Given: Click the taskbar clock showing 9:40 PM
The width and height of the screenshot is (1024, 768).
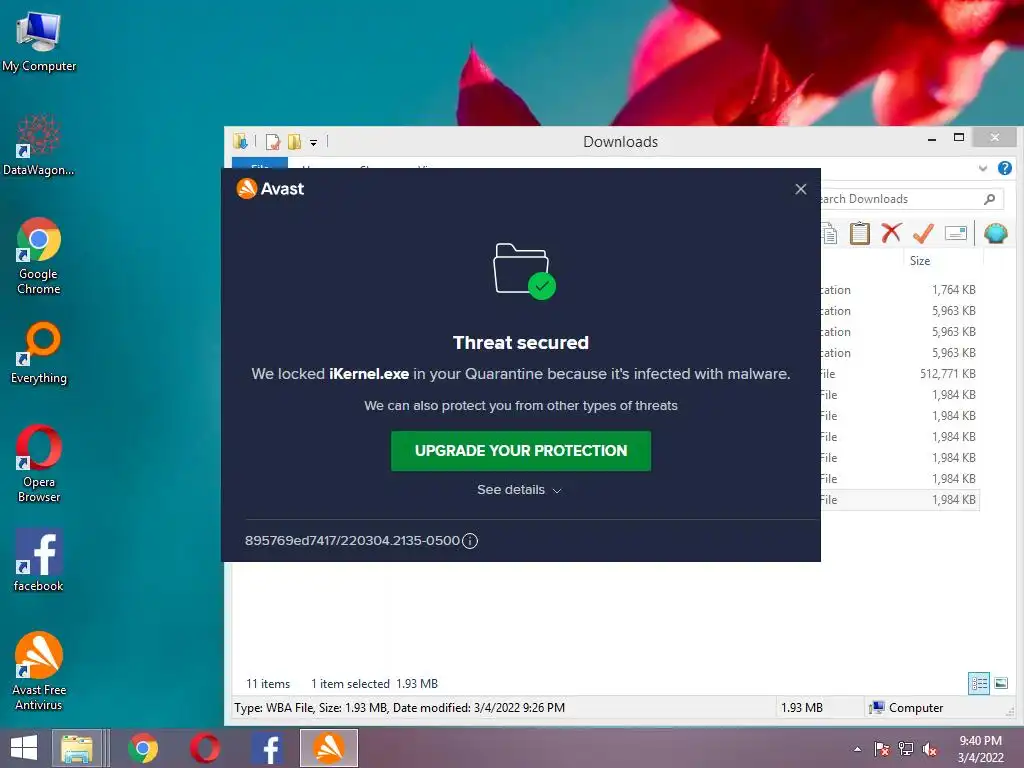Looking at the screenshot, I should (x=980, y=748).
